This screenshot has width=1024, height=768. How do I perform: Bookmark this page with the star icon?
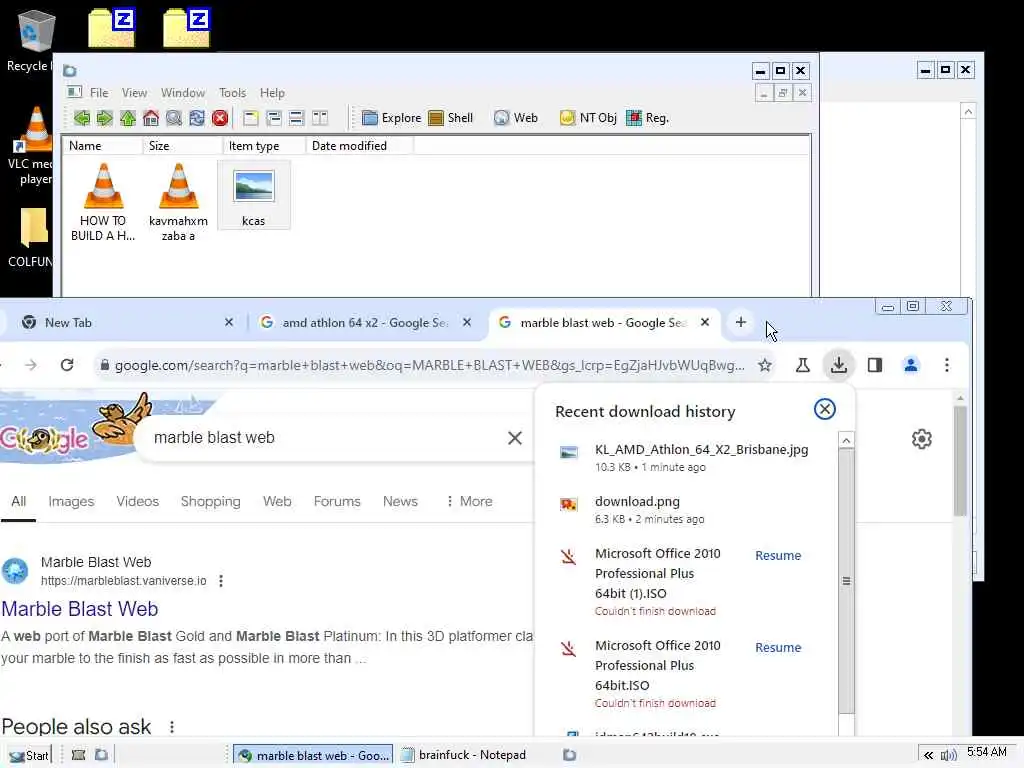pos(765,365)
